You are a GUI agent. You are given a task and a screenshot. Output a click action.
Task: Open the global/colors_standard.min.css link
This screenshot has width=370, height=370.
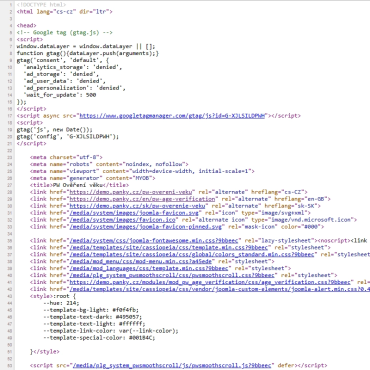click(192, 254)
